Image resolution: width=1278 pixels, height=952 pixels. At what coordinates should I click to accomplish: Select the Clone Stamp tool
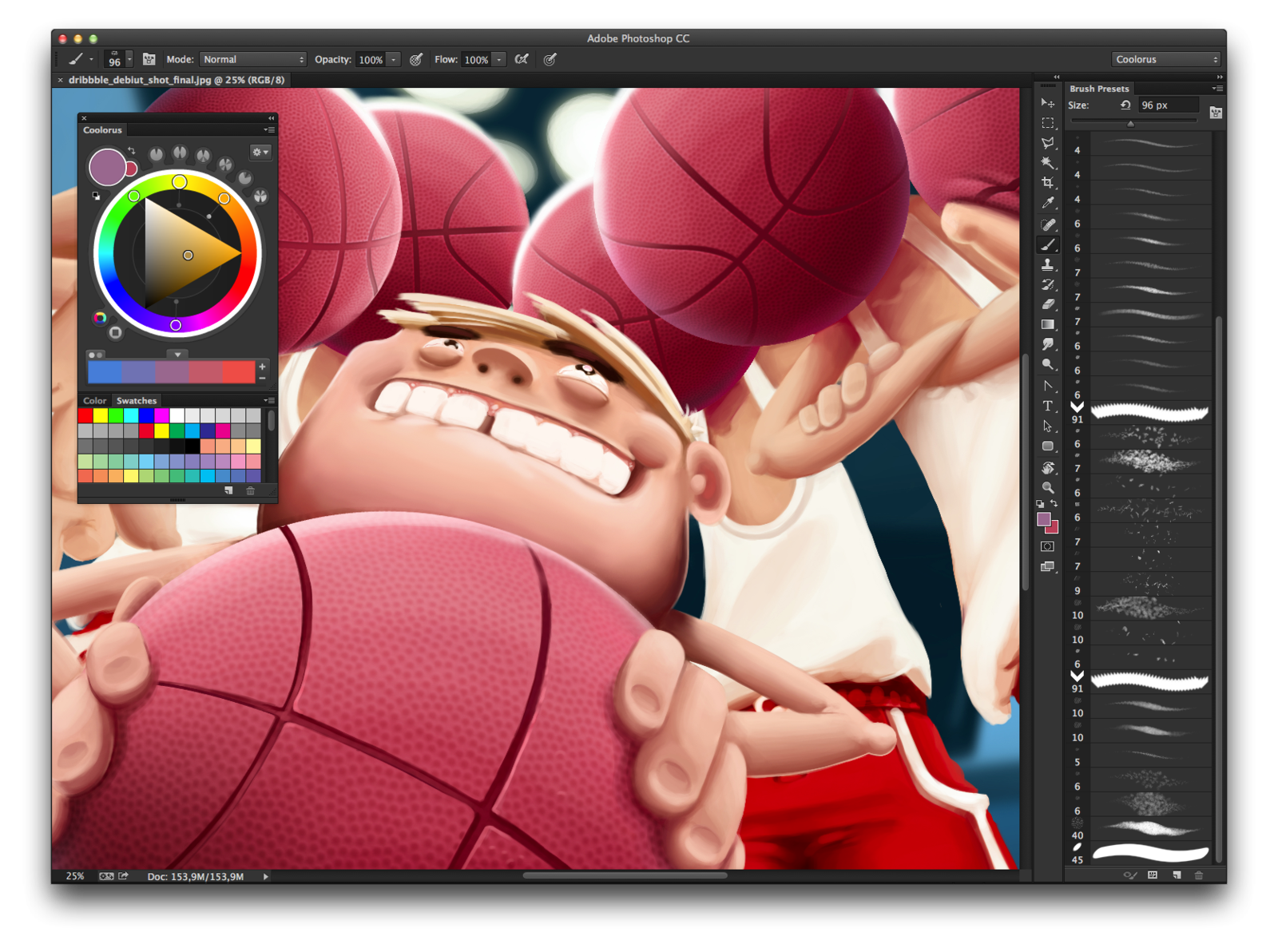1047,264
